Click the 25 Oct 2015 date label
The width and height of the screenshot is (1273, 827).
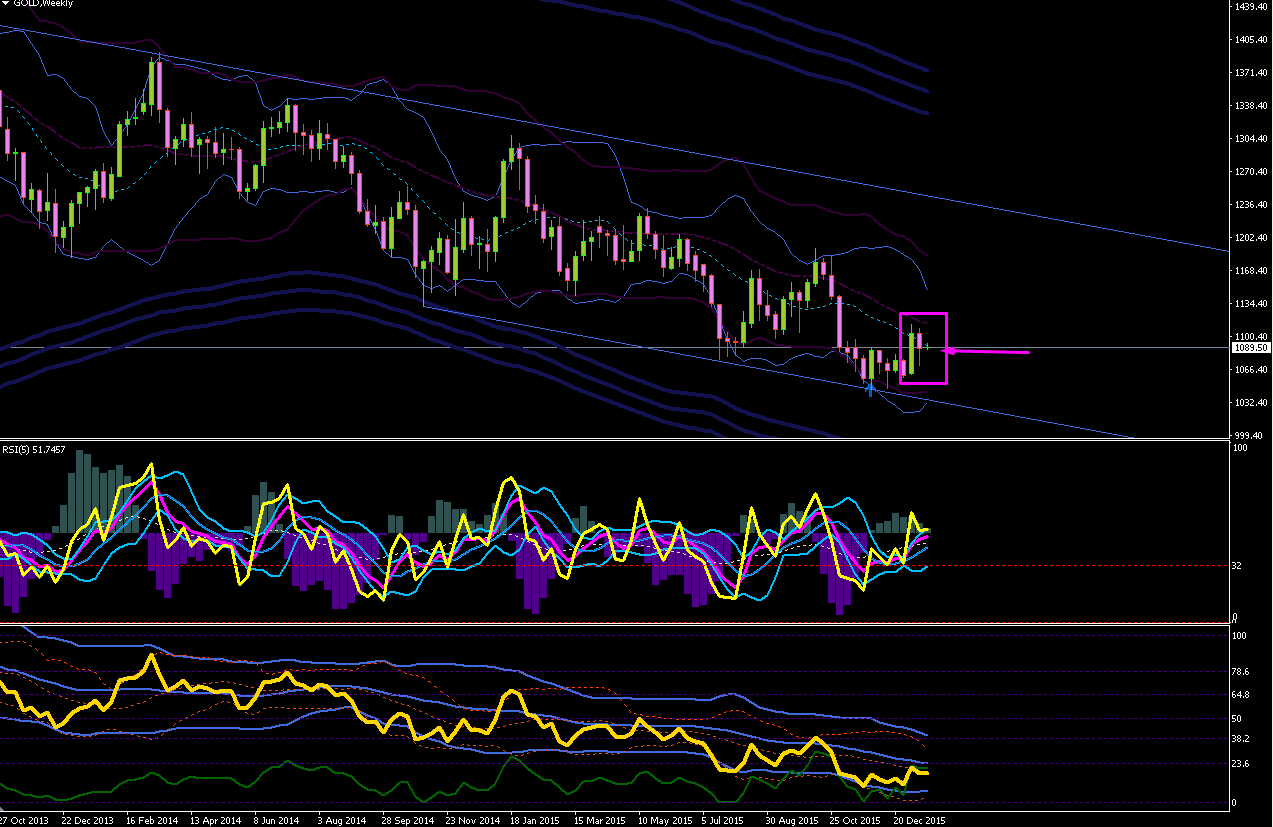[x=855, y=819]
